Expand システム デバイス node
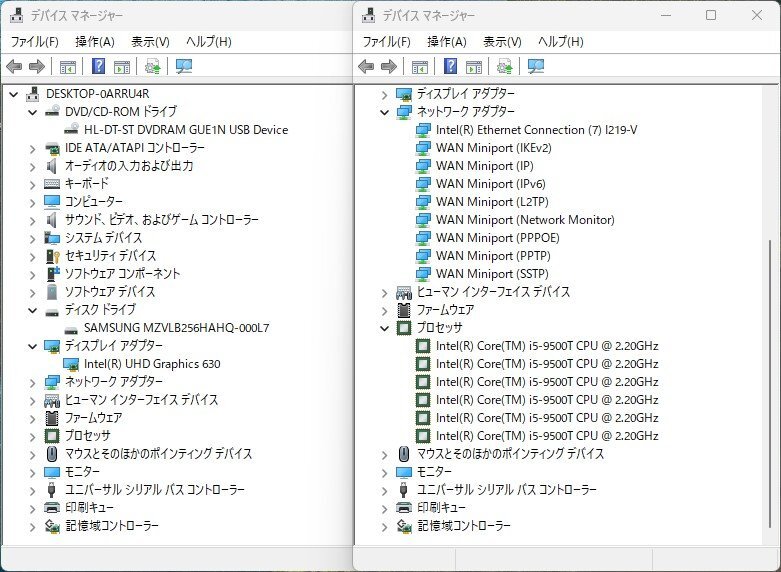 [32, 238]
